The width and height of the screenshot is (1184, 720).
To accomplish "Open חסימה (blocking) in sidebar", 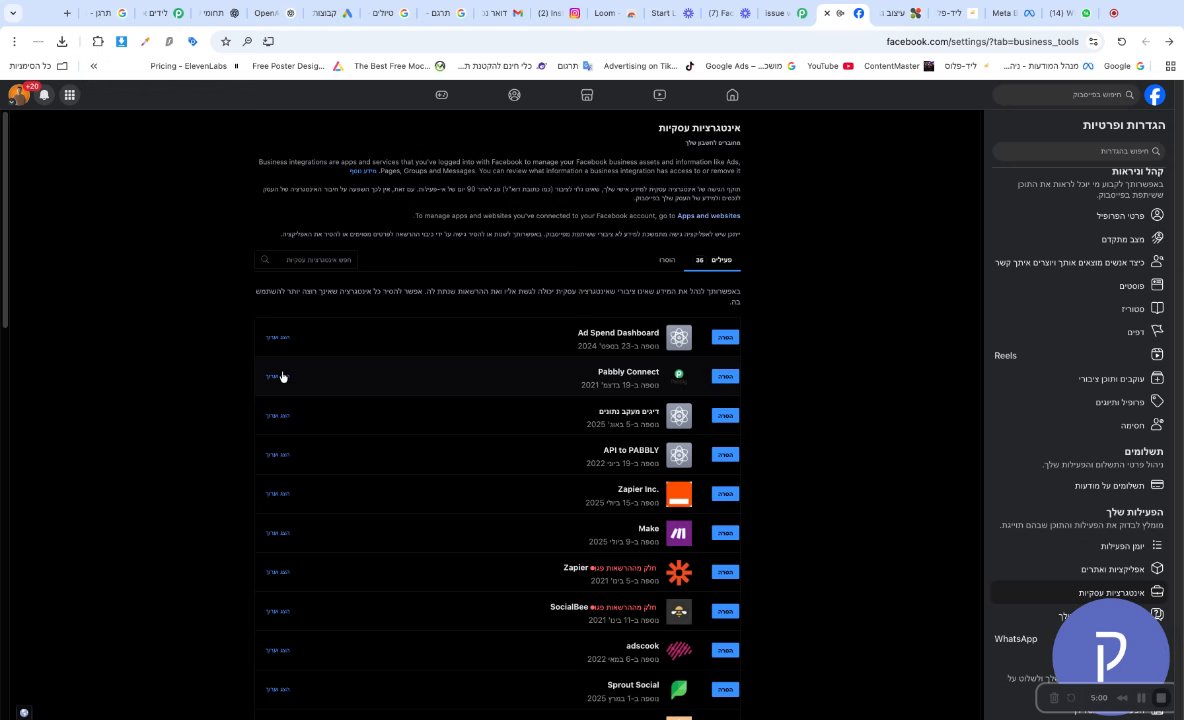I will point(1078,426).
